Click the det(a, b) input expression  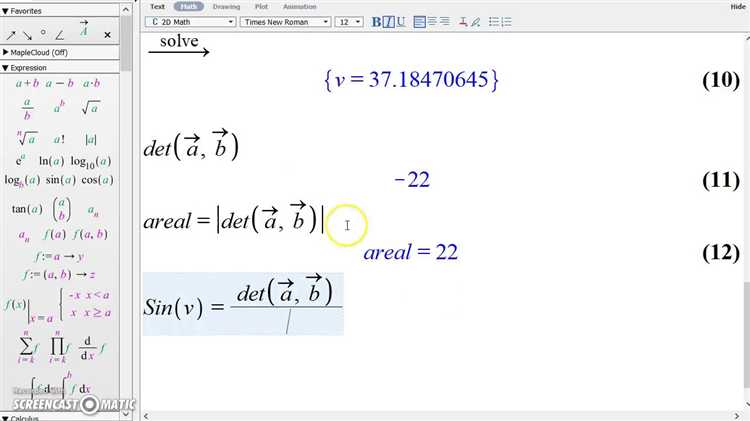click(191, 146)
